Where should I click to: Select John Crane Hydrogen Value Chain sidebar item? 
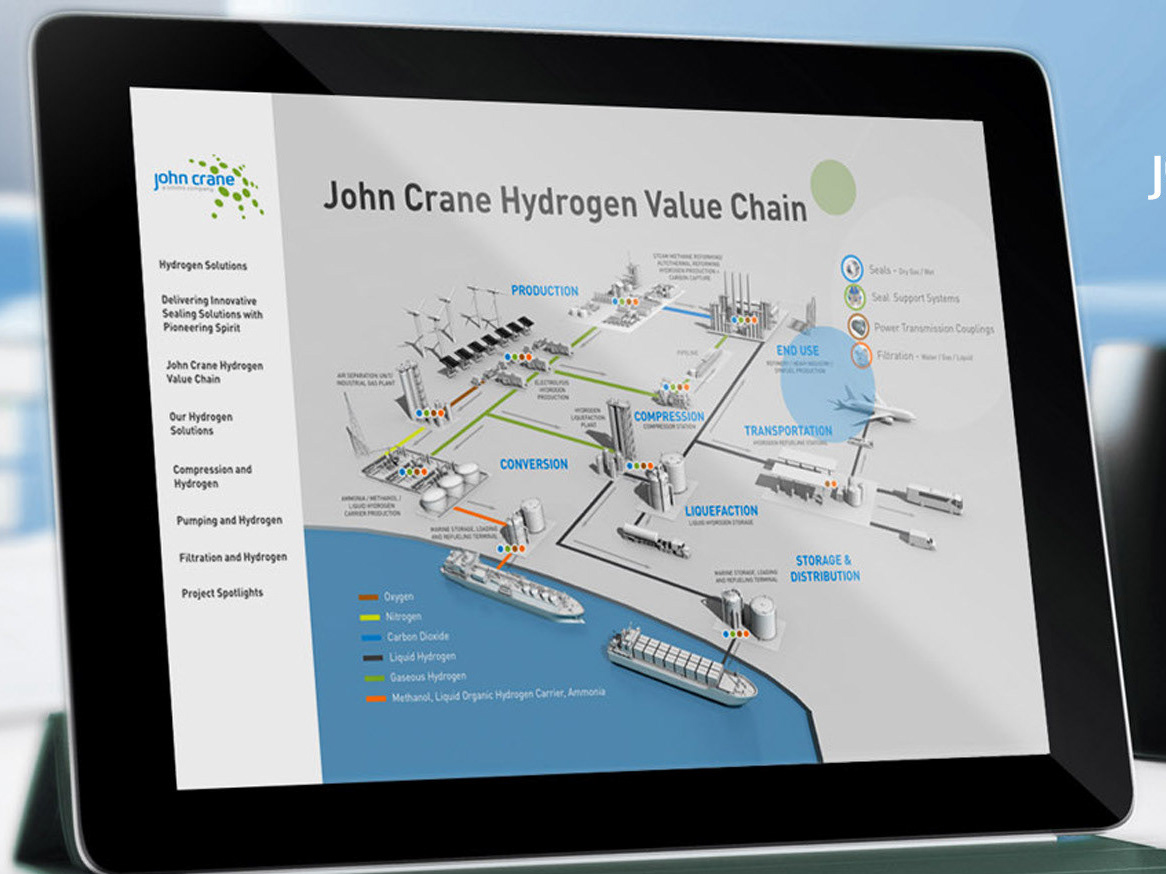point(213,372)
